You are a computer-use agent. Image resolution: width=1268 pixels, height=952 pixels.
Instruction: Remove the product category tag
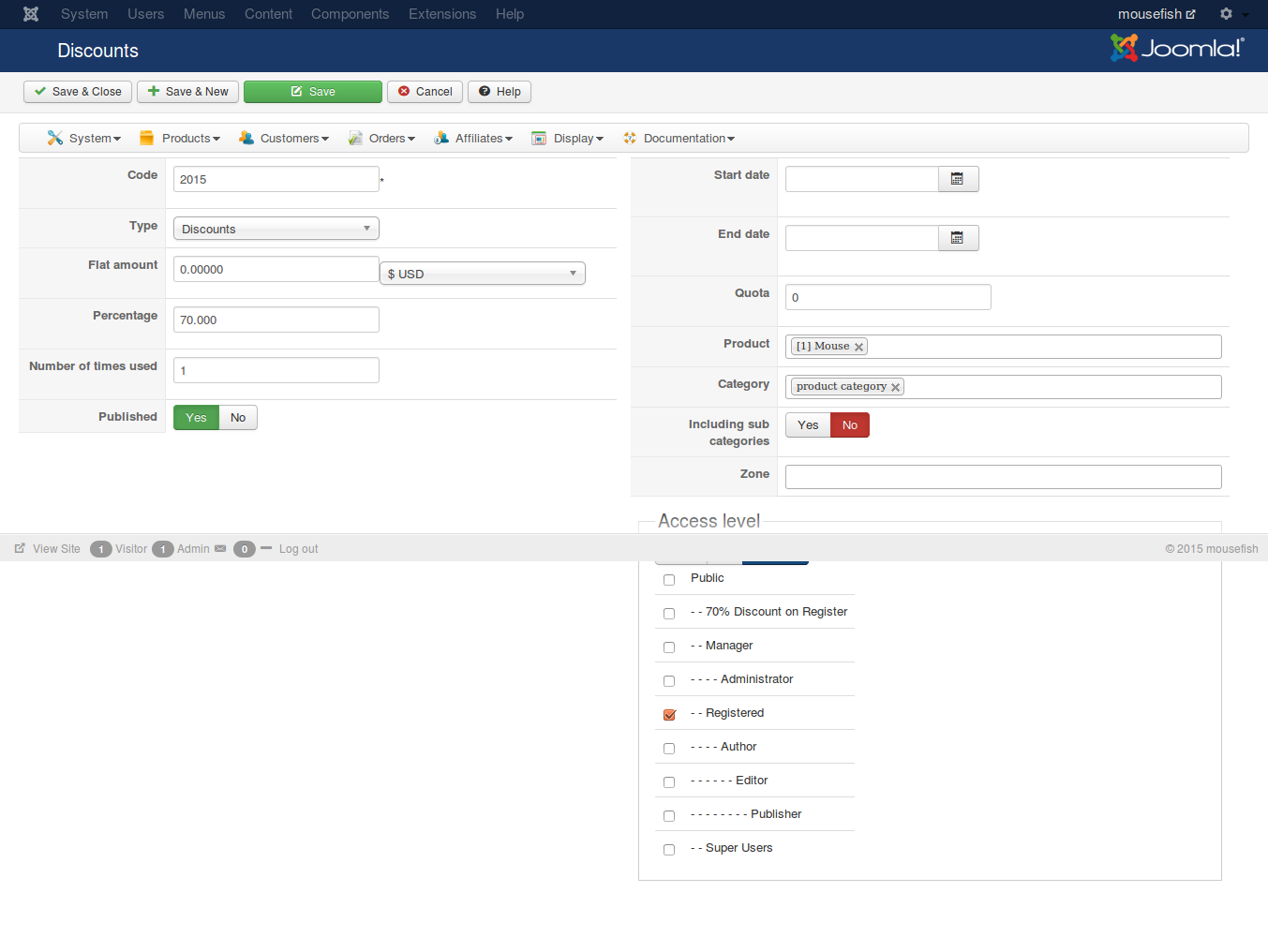895,387
